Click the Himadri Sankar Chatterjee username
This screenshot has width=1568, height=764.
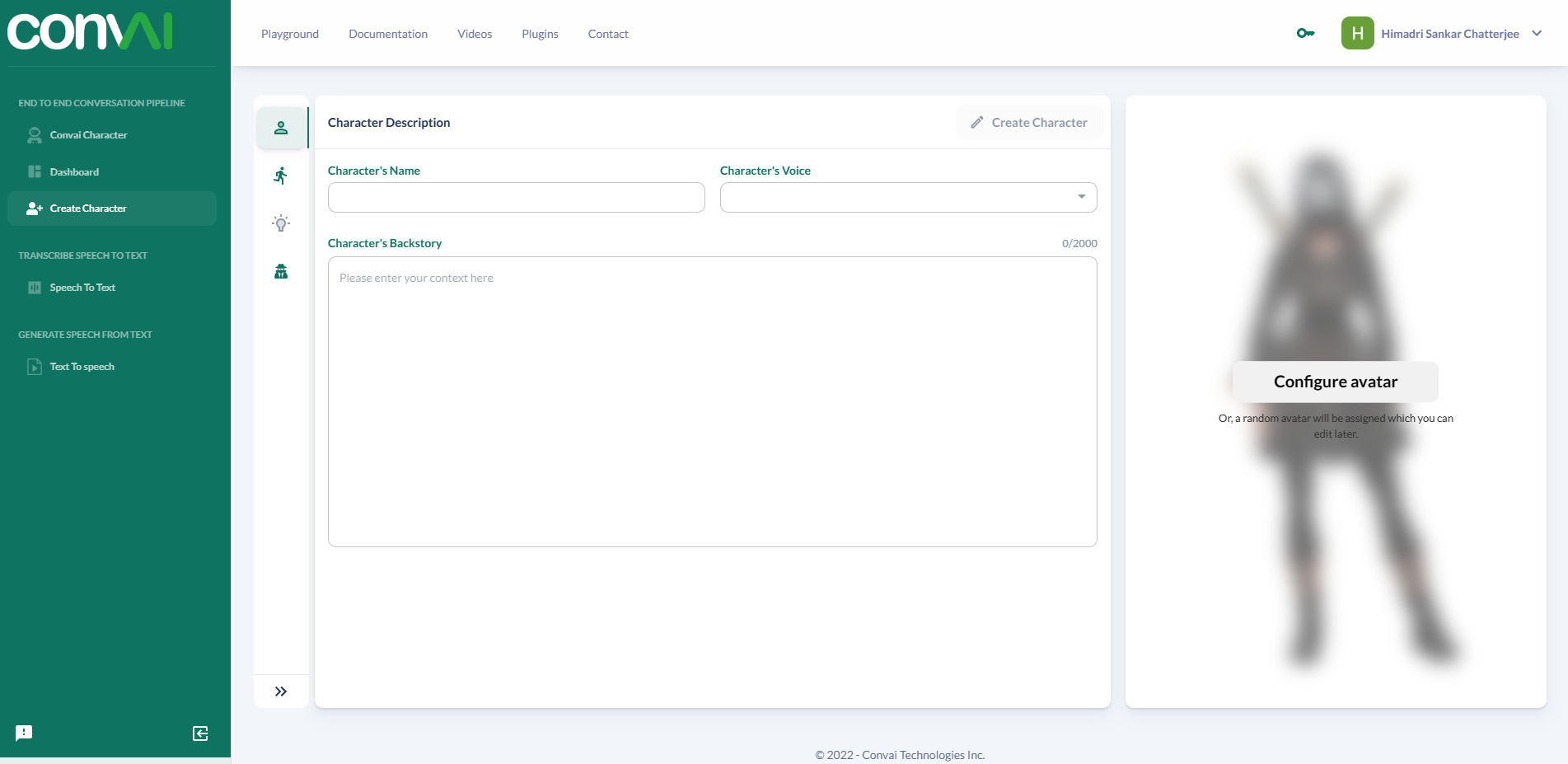[1450, 34]
